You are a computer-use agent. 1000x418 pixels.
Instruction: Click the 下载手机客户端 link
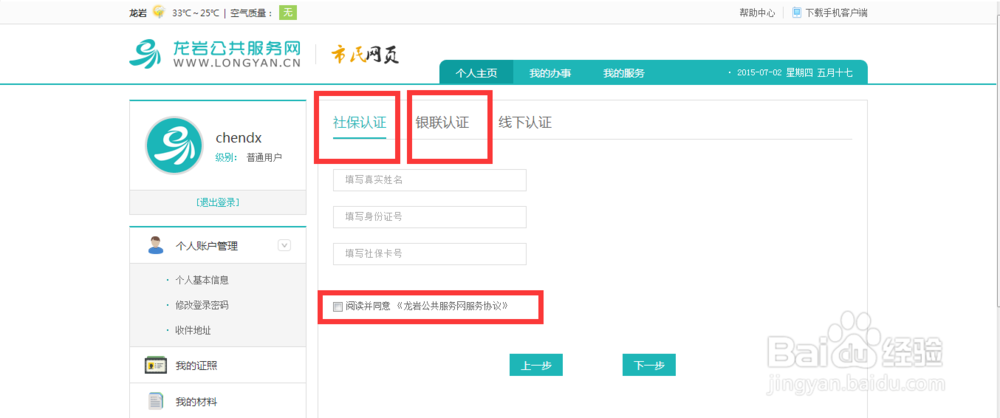[836, 13]
